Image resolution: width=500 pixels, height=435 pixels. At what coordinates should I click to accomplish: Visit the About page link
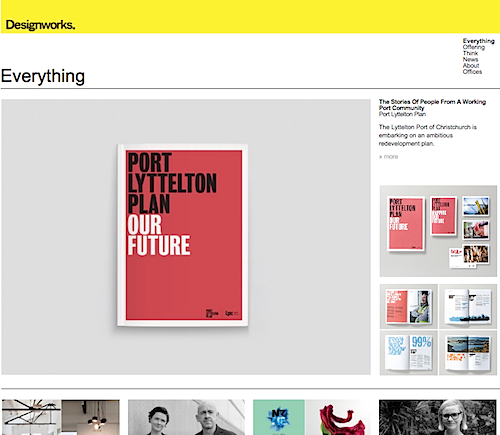pos(471,66)
